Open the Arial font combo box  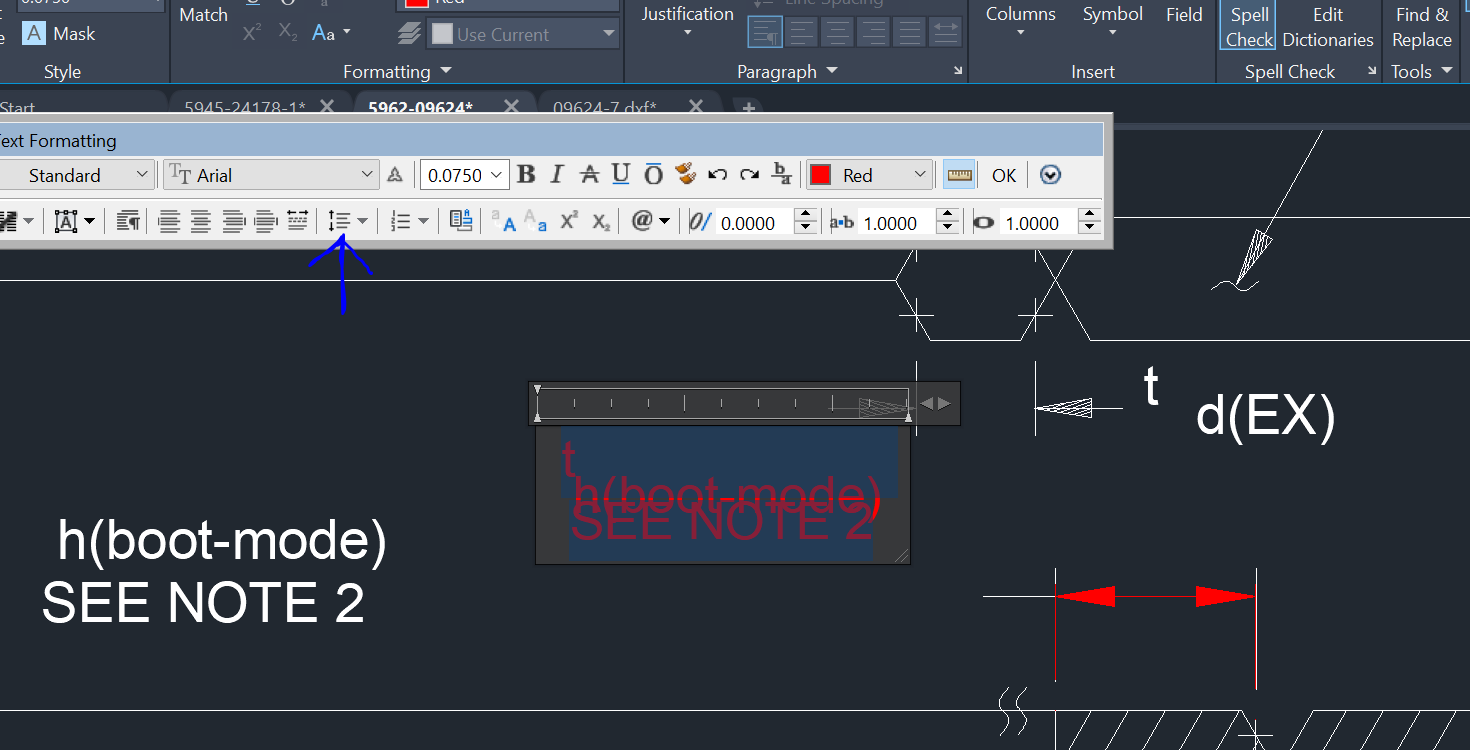pos(270,174)
